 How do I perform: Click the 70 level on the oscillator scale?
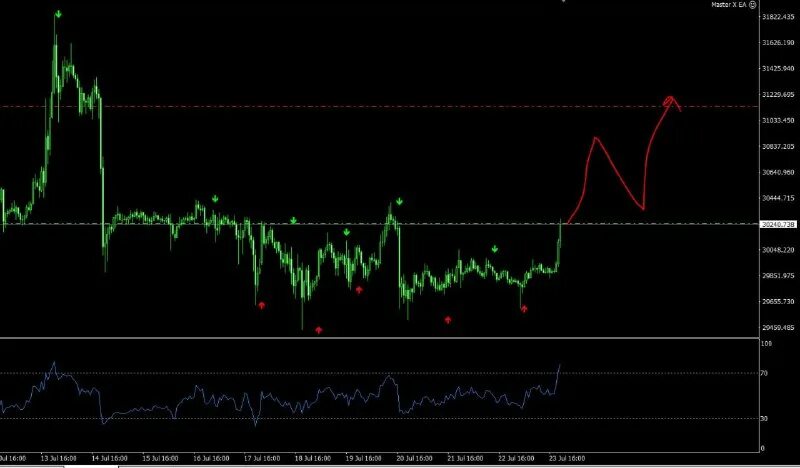pyautogui.click(x=764, y=374)
